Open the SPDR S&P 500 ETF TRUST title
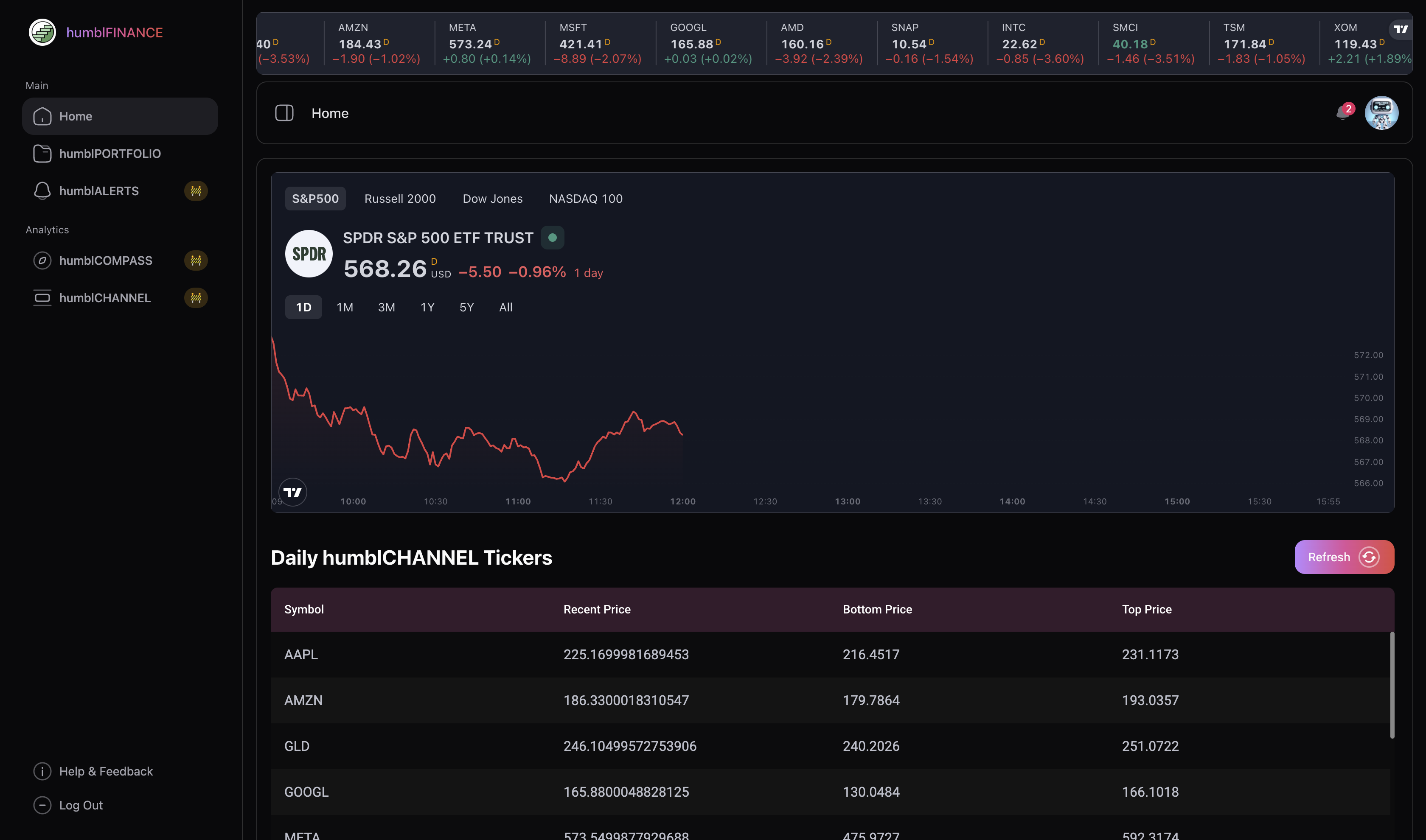Screen dimensions: 1426x840 click(x=438, y=238)
